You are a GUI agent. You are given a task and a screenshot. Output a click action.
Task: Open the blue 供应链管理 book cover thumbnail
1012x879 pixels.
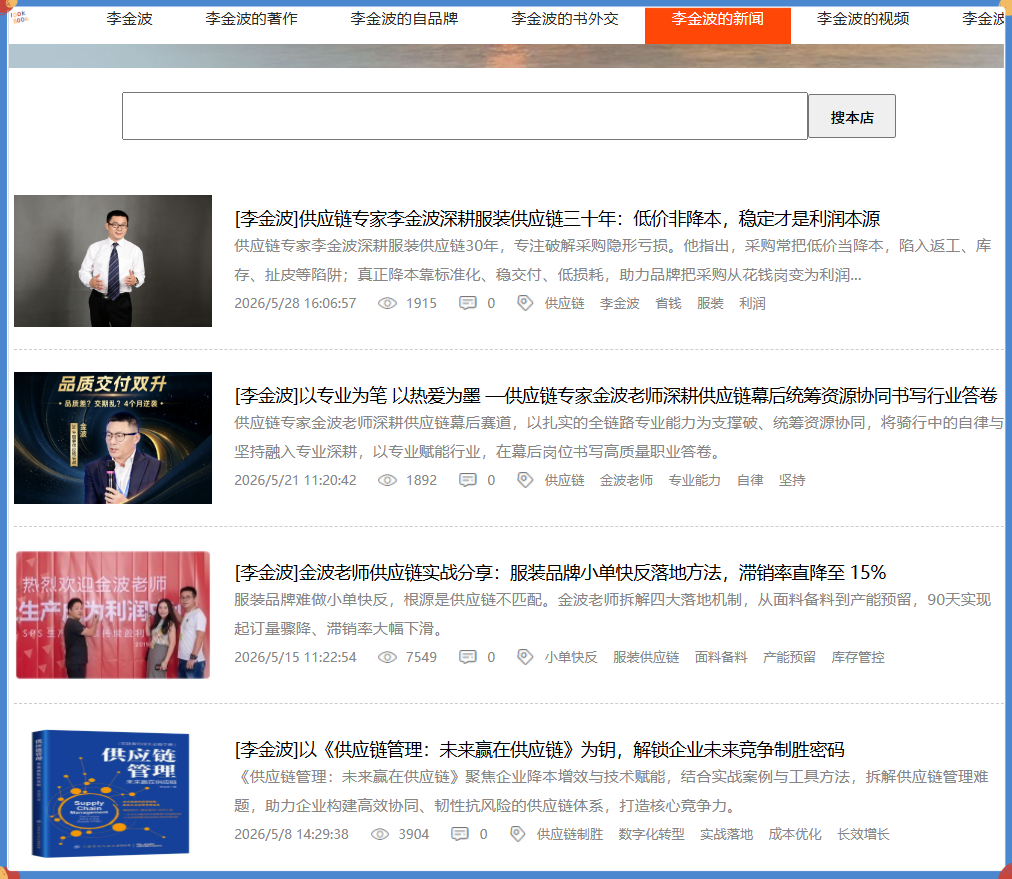(111, 793)
